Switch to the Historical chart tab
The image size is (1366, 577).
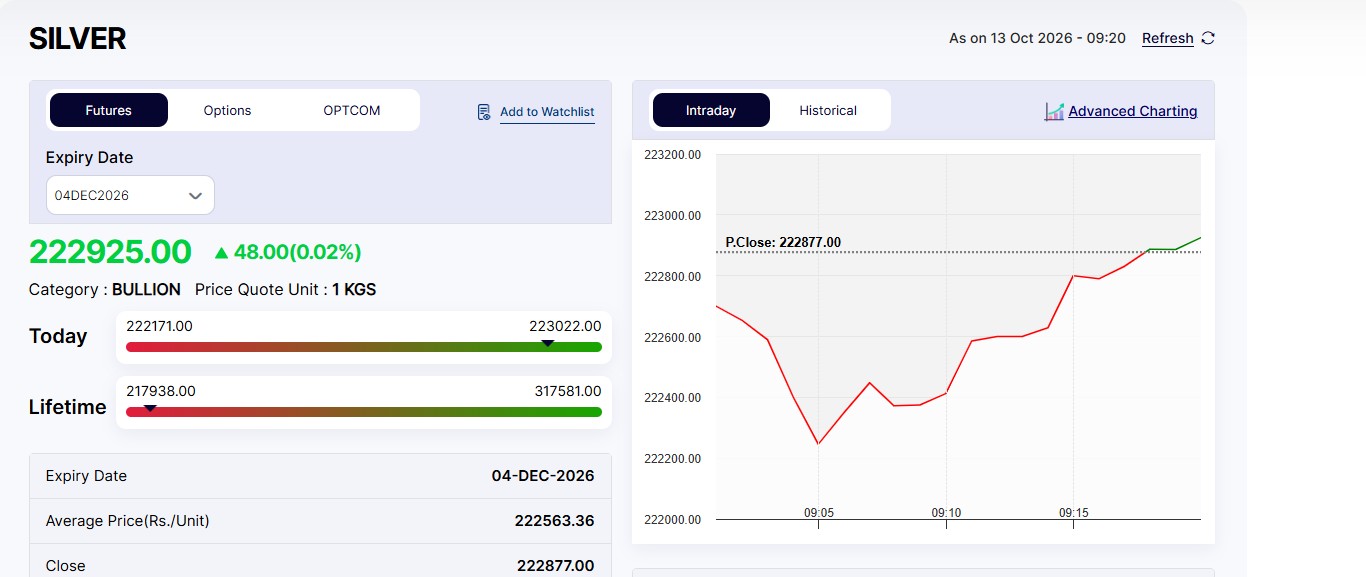pos(828,110)
